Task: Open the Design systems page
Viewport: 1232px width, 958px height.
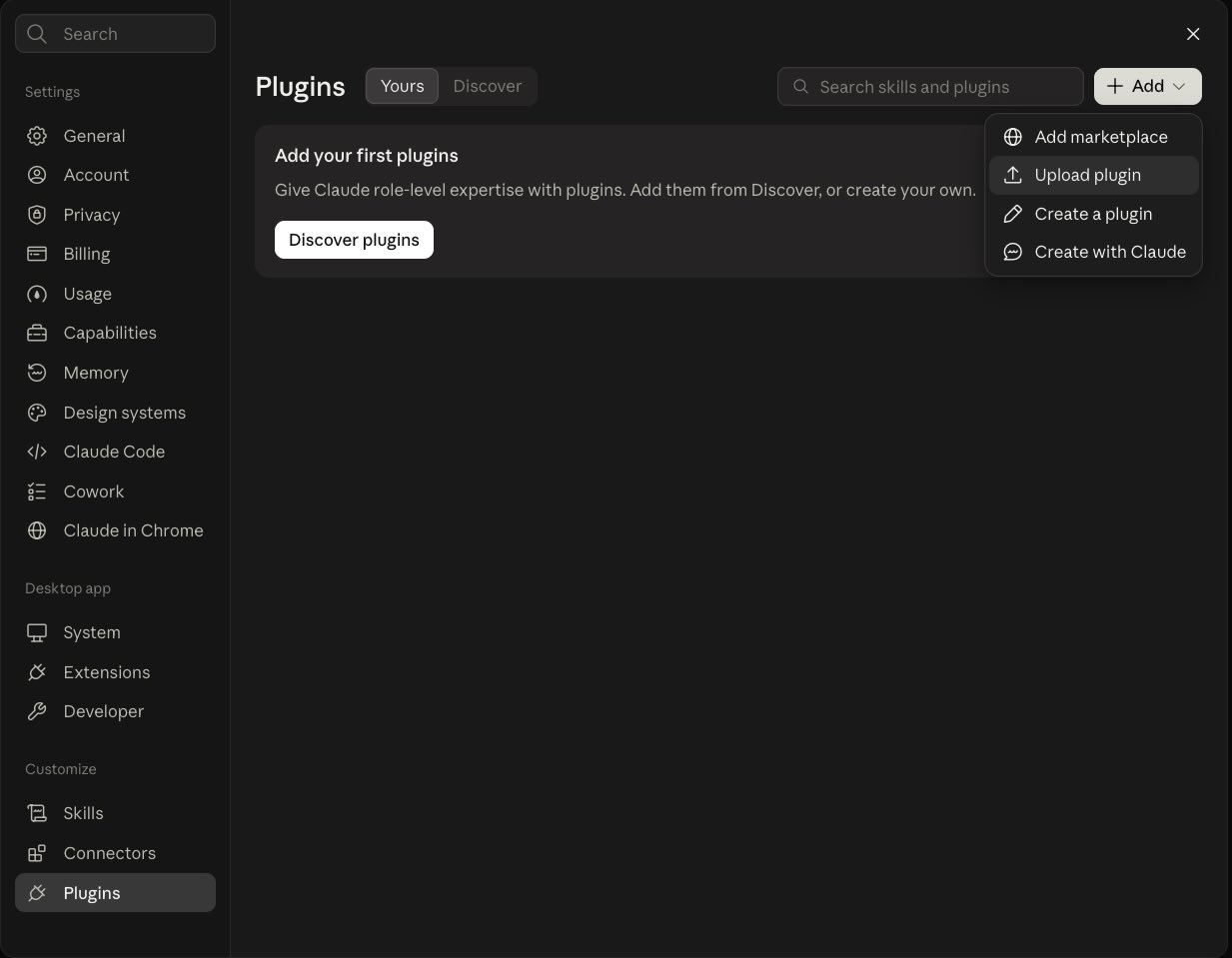Action: (x=115, y=413)
